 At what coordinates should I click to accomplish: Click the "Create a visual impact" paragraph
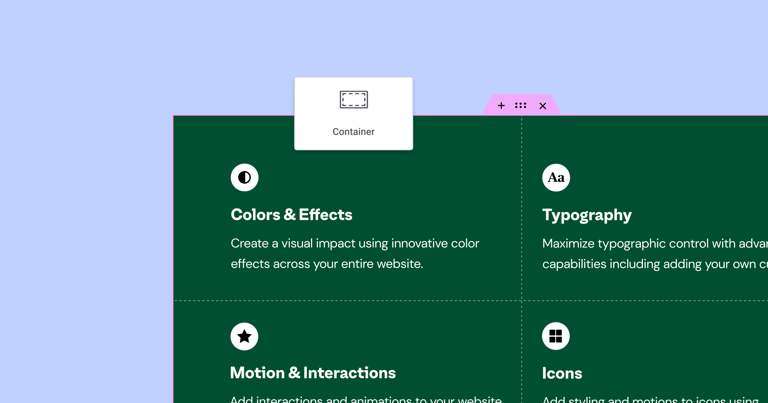point(355,254)
